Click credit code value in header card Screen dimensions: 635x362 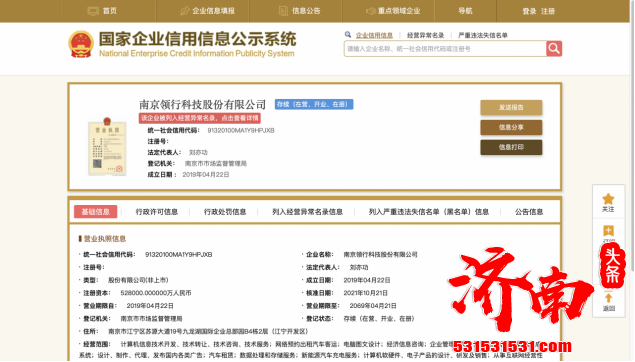pyautogui.click(x=241, y=130)
